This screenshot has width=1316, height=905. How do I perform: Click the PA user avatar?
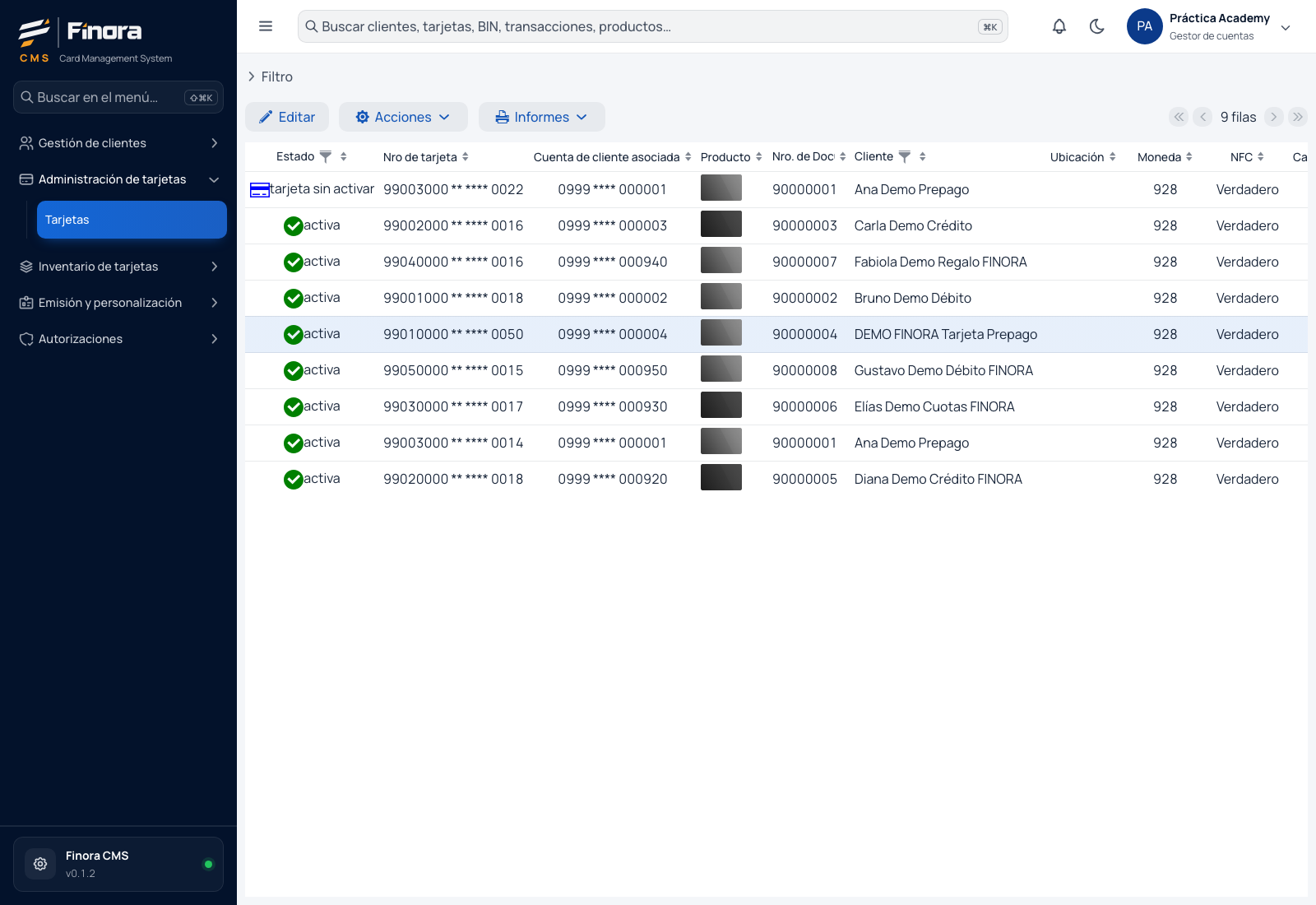[x=1144, y=26]
